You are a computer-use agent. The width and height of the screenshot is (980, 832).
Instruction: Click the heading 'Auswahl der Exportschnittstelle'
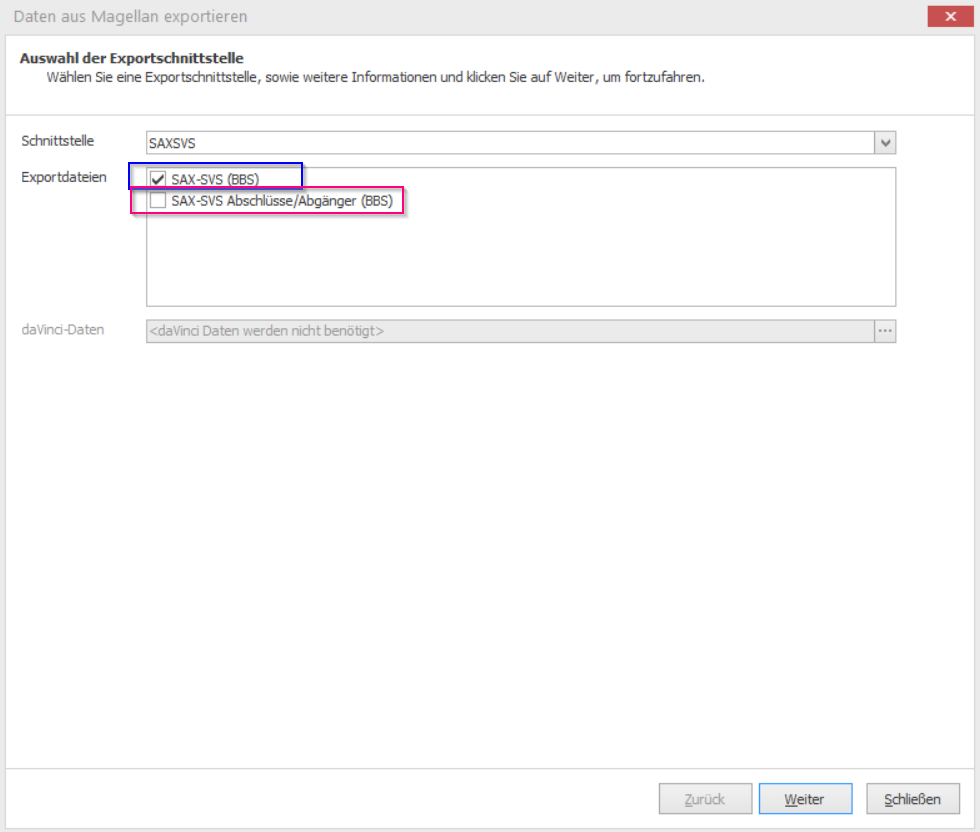click(x=132, y=59)
